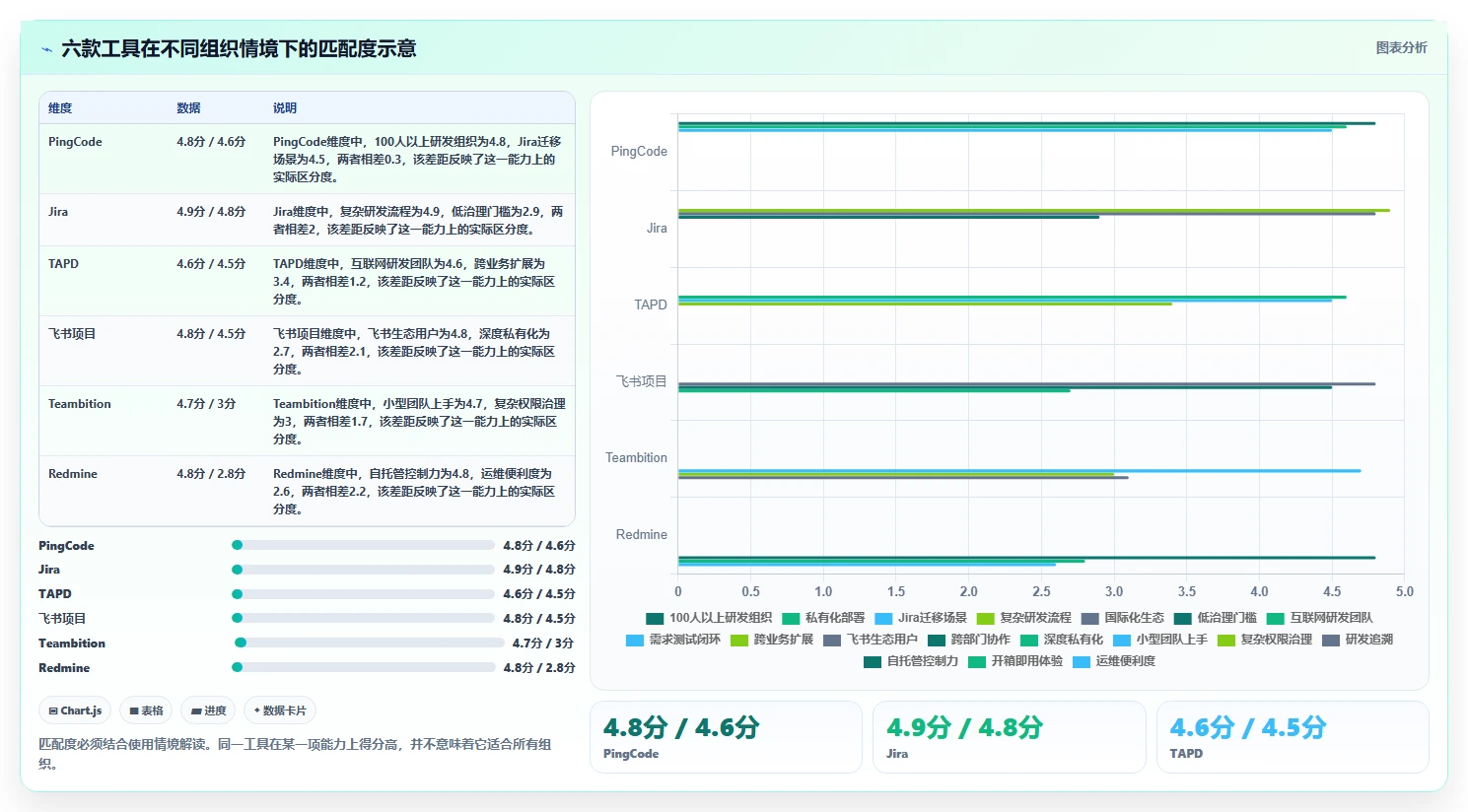1468x812 pixels.
Task: Select the 进度 tag pill
Action: (x=208, y=710)
